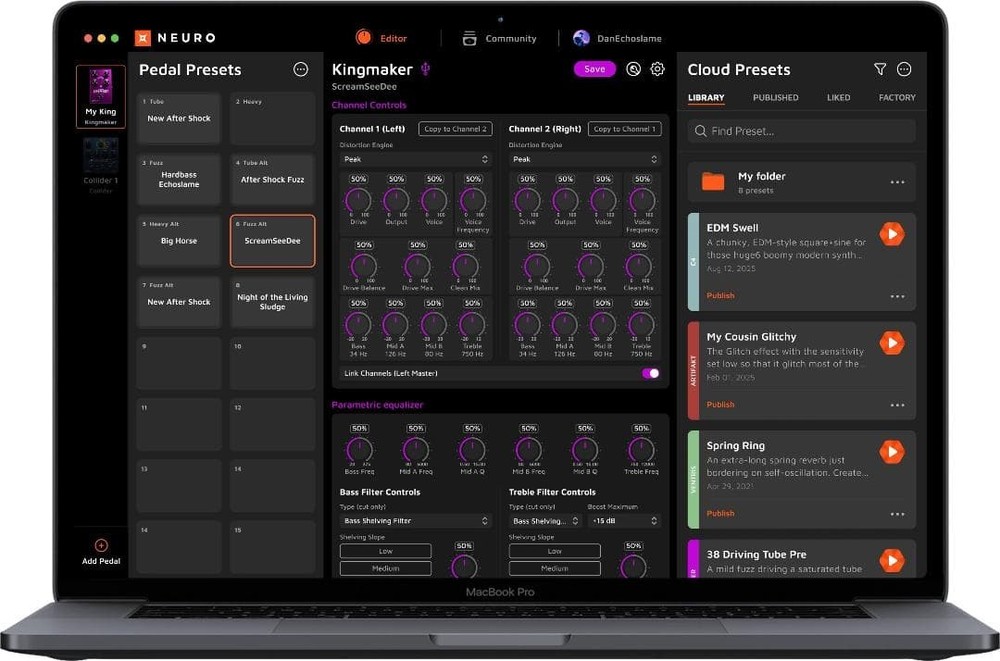
Task: Click Publish on the EDM Swell card
Action: 720,295
